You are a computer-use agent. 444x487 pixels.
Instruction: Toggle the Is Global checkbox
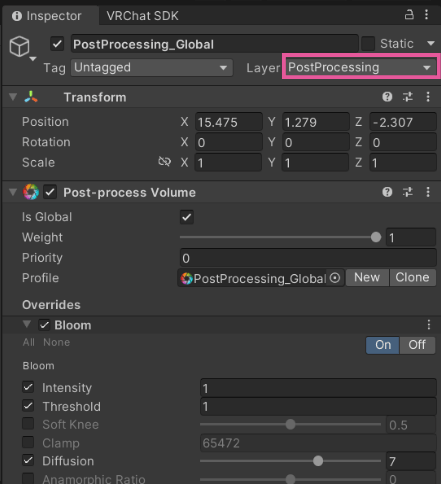(187, 217)
